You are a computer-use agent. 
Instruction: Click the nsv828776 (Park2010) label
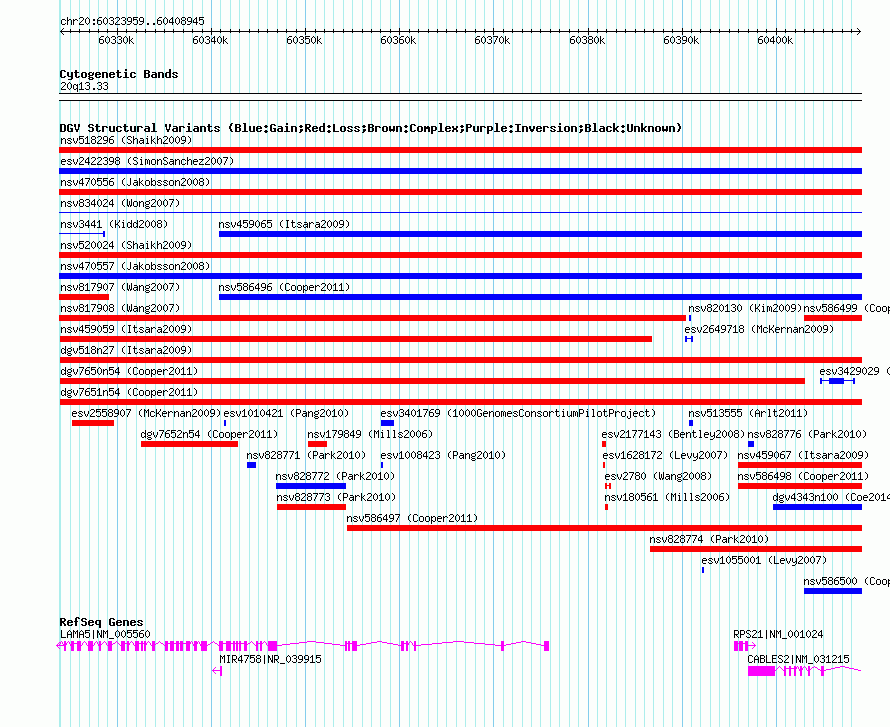click(x=807, y=434)
